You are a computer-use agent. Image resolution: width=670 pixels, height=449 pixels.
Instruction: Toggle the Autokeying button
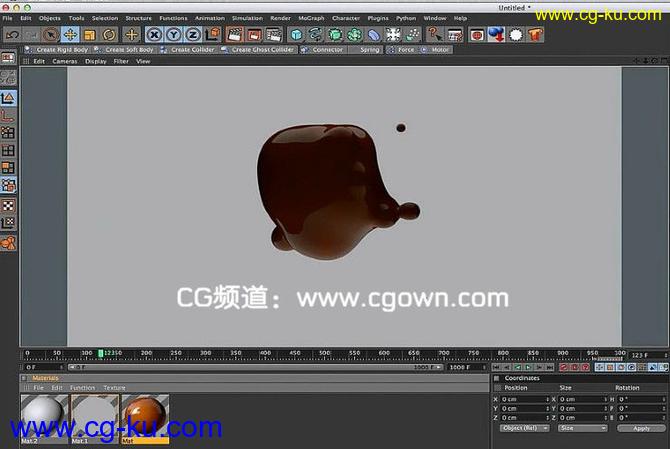575,367
